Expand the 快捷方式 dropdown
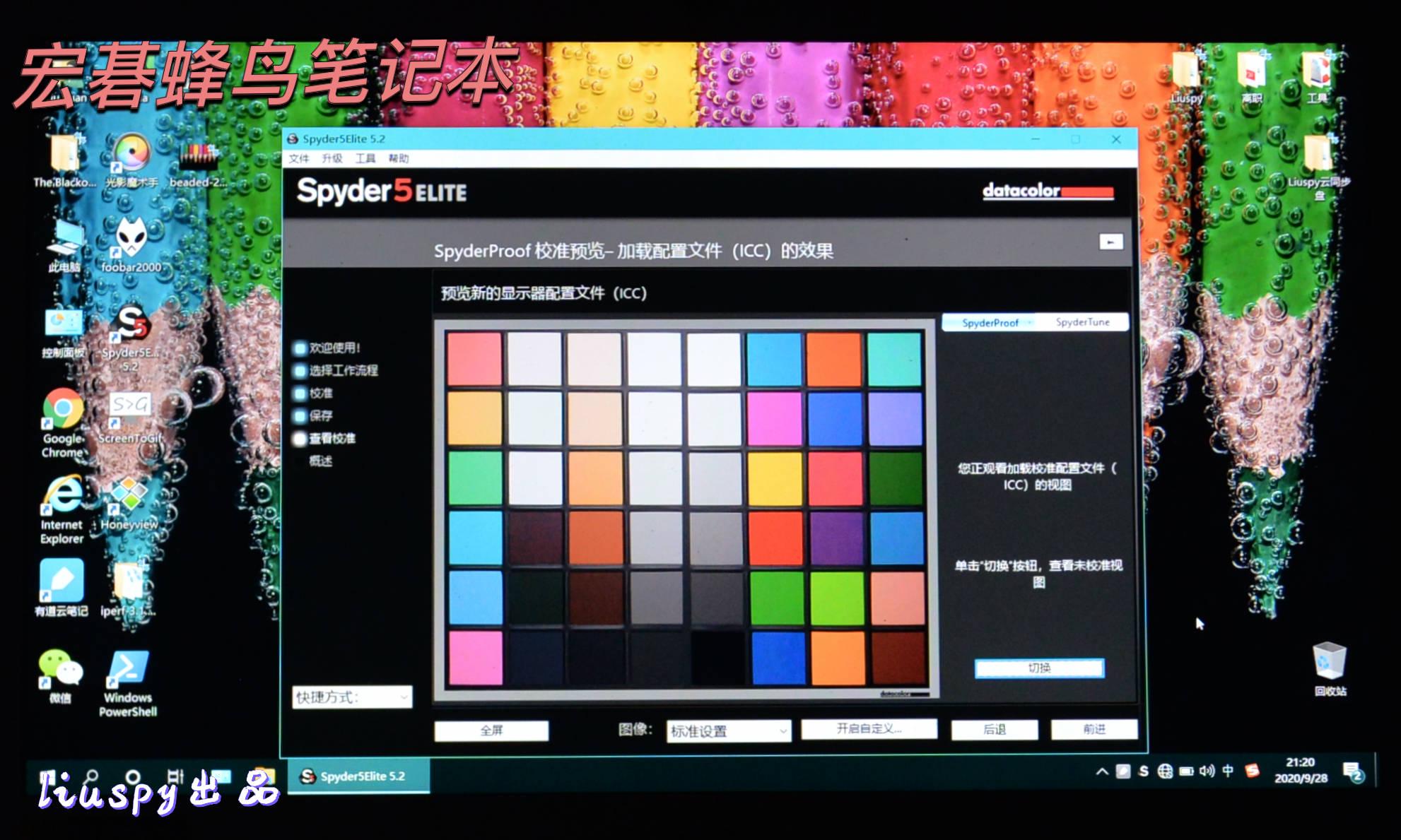Viewport: 1401px width, 840px height. pyautogui.click(x=351, y=697)
